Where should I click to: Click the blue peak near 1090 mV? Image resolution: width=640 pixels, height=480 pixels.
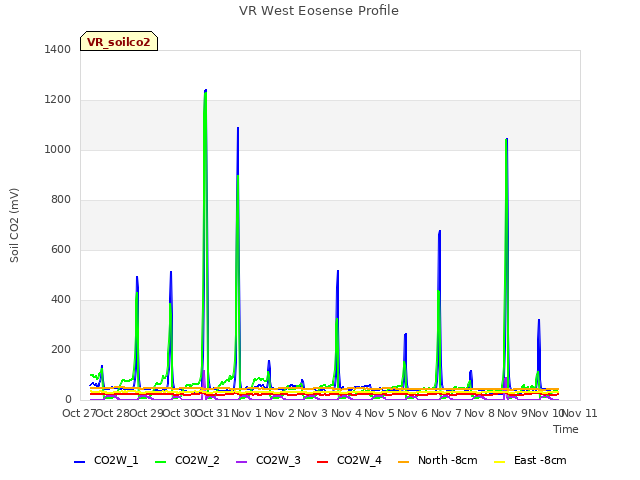pos(238,128)
